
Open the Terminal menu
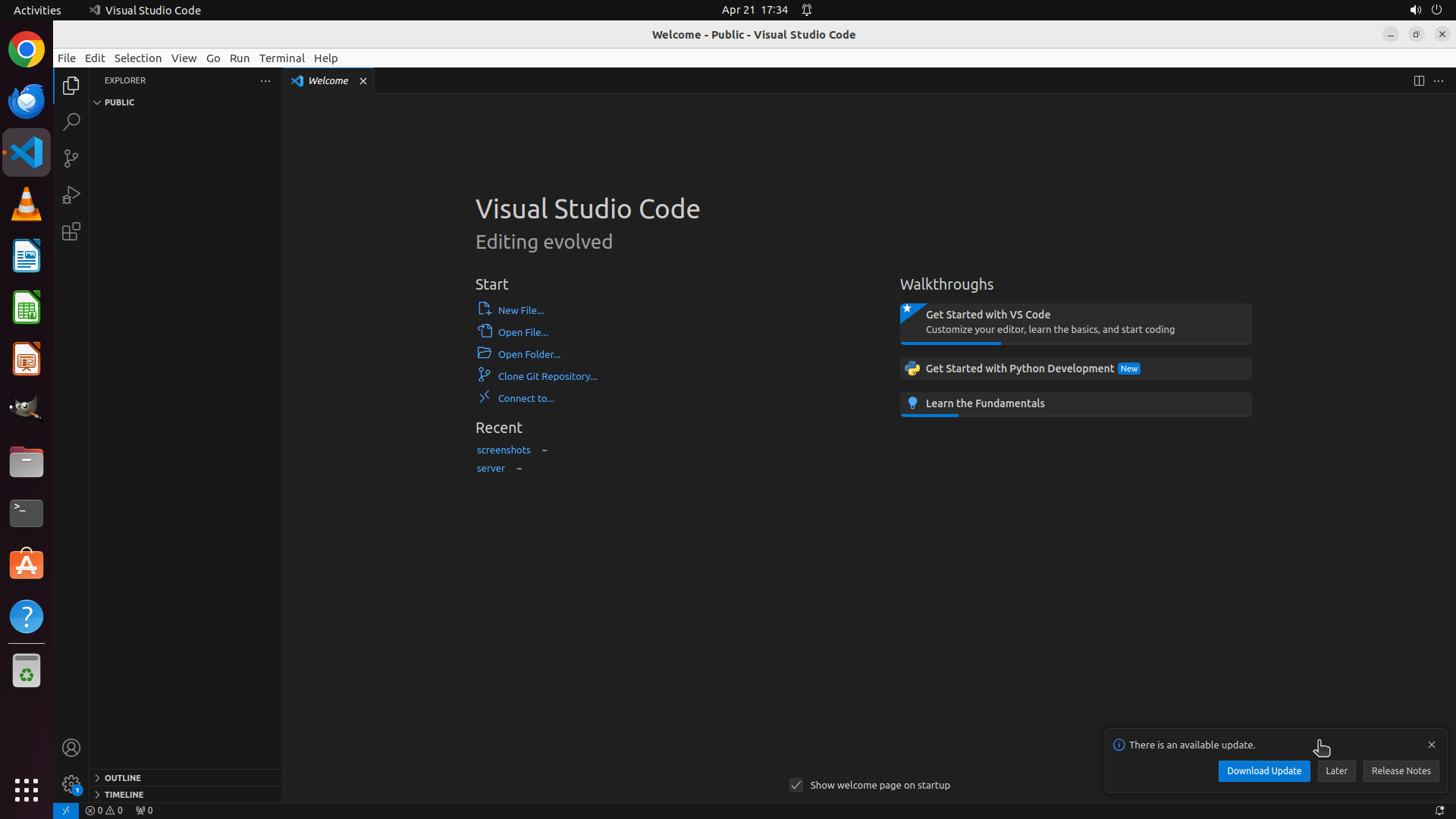click(281, 58)
